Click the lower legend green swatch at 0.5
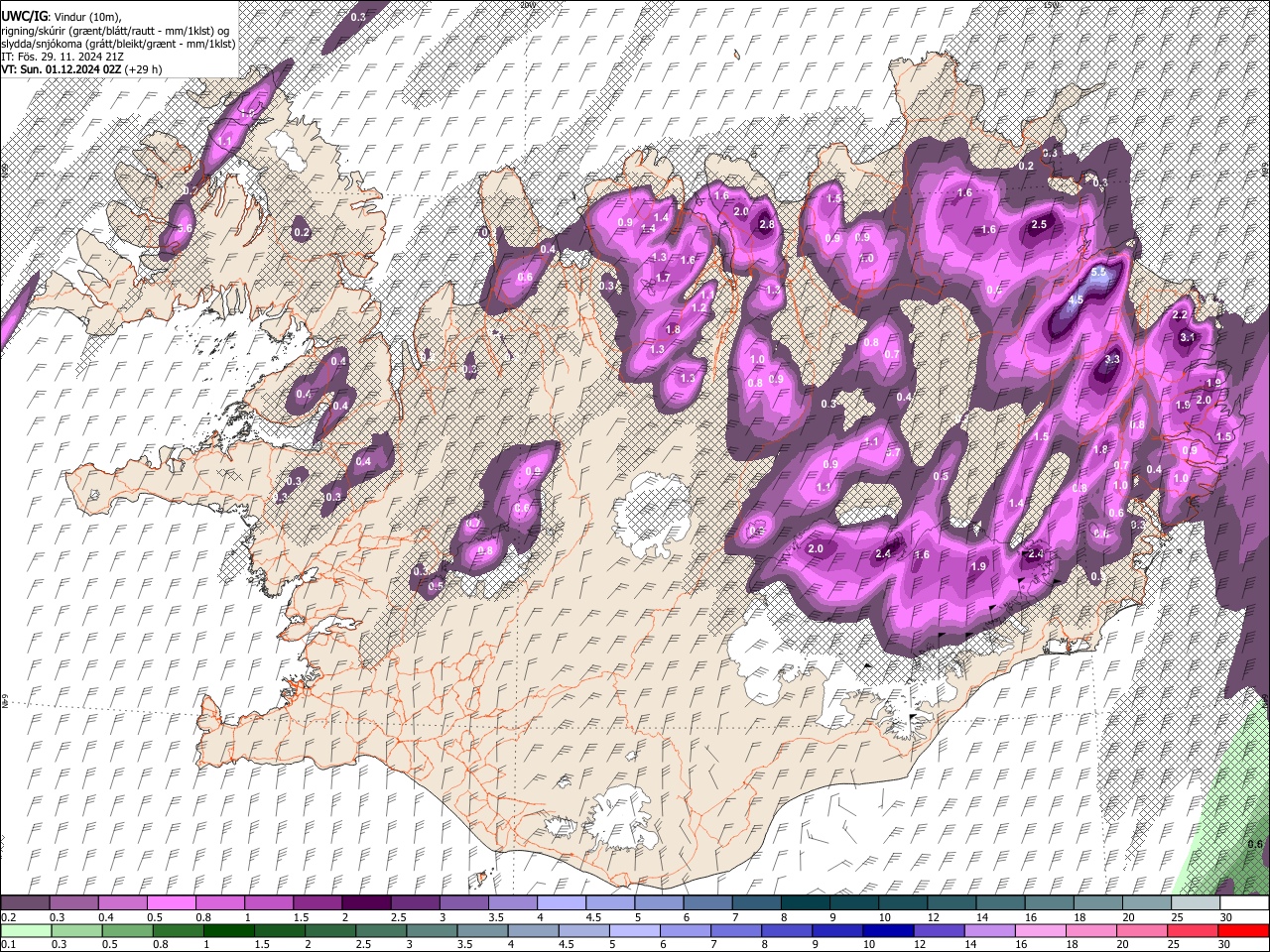This screenshot has width=1270, height=952. tap(126, 930)
